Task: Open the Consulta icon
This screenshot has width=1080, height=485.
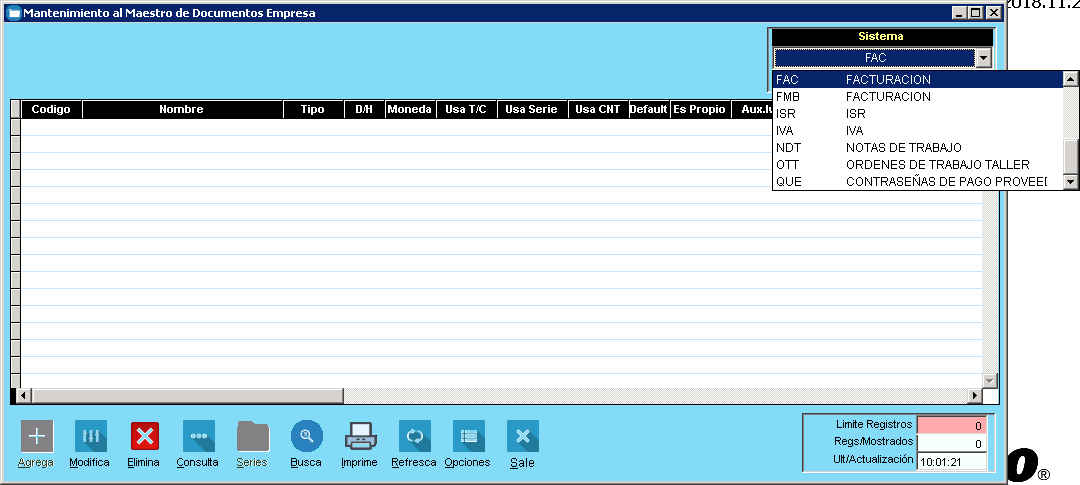Action: point(198,437)
